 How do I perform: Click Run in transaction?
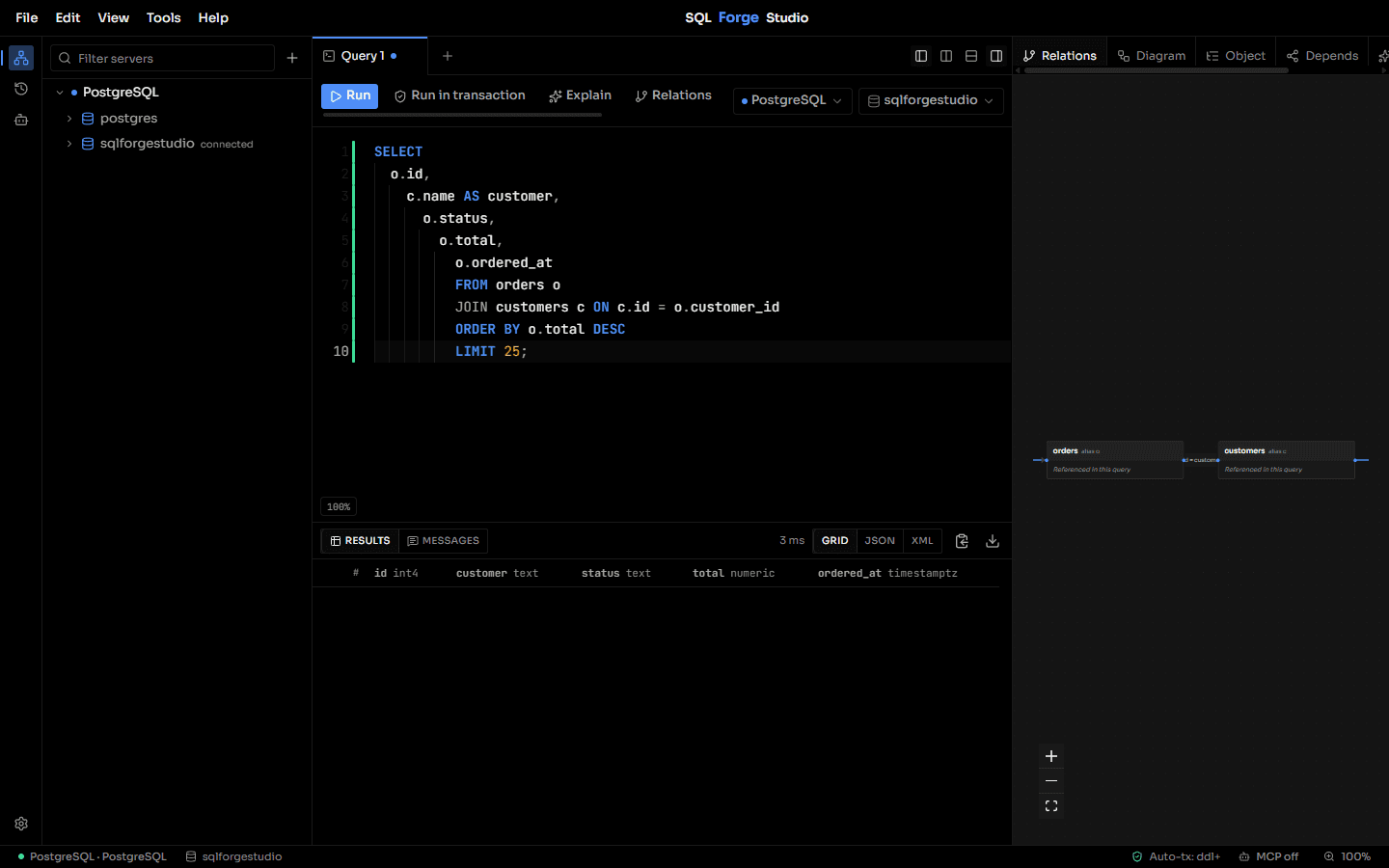(x=460, y=95)
